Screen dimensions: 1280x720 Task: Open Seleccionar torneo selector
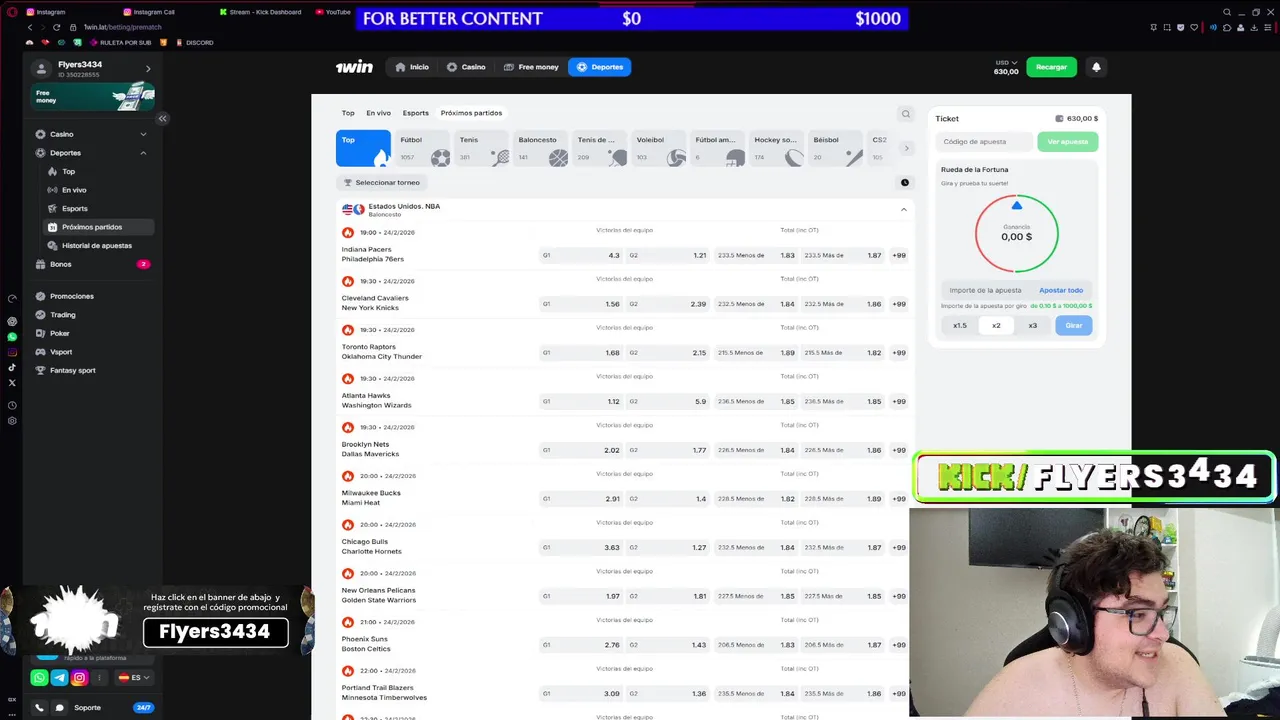point(381,183)
